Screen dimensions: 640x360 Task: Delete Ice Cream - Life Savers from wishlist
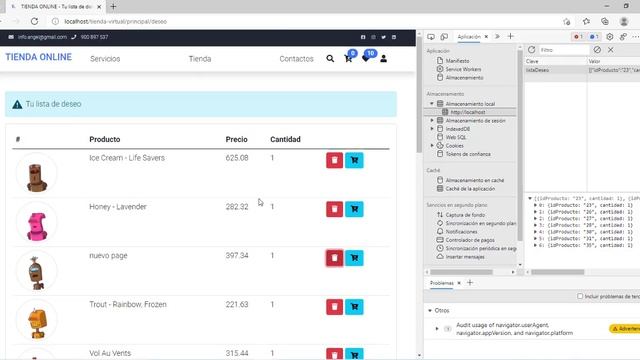pyautogui.click(x=334, y=160)
